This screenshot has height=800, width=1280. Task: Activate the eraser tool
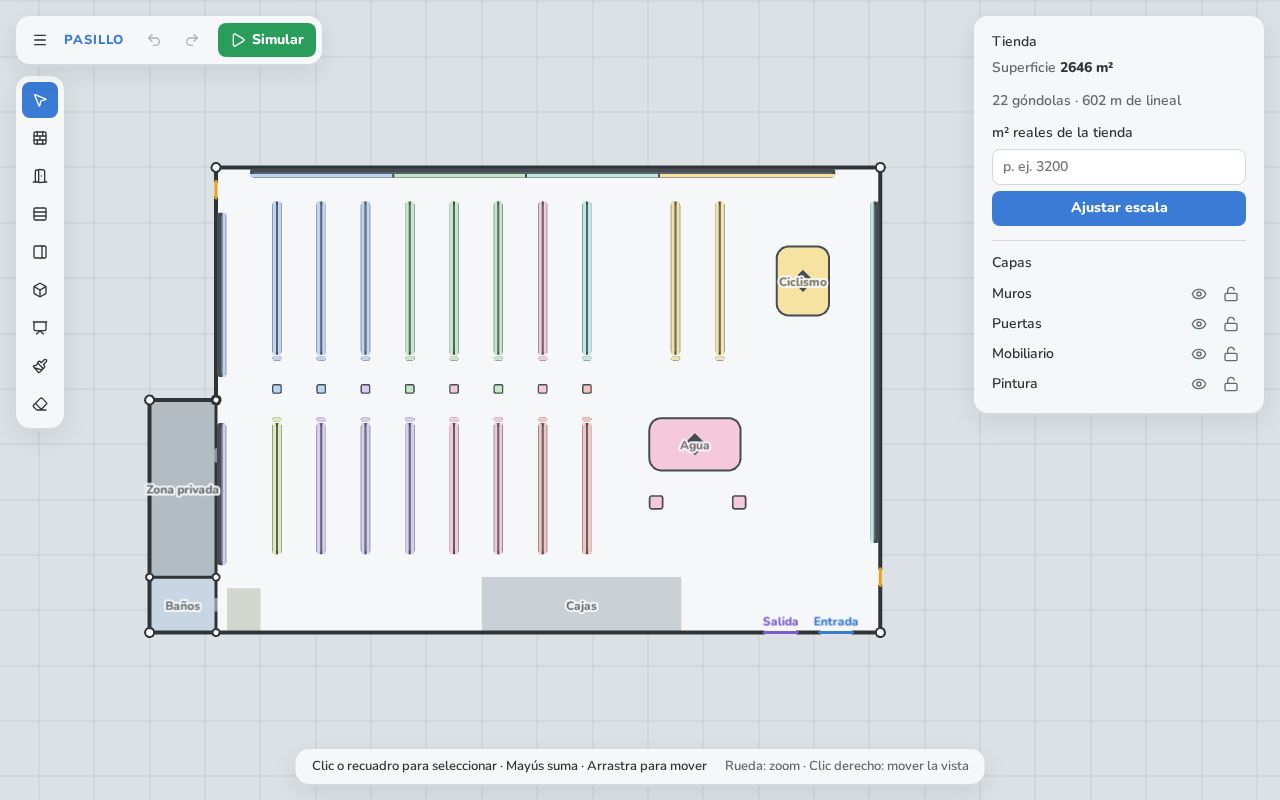[40, 404]
